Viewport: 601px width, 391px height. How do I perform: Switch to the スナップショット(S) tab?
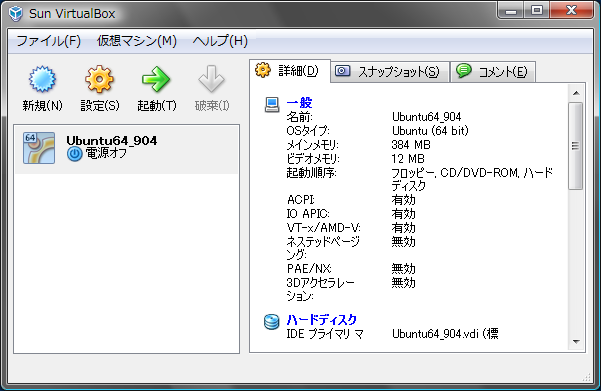click(x=390, y=72)
